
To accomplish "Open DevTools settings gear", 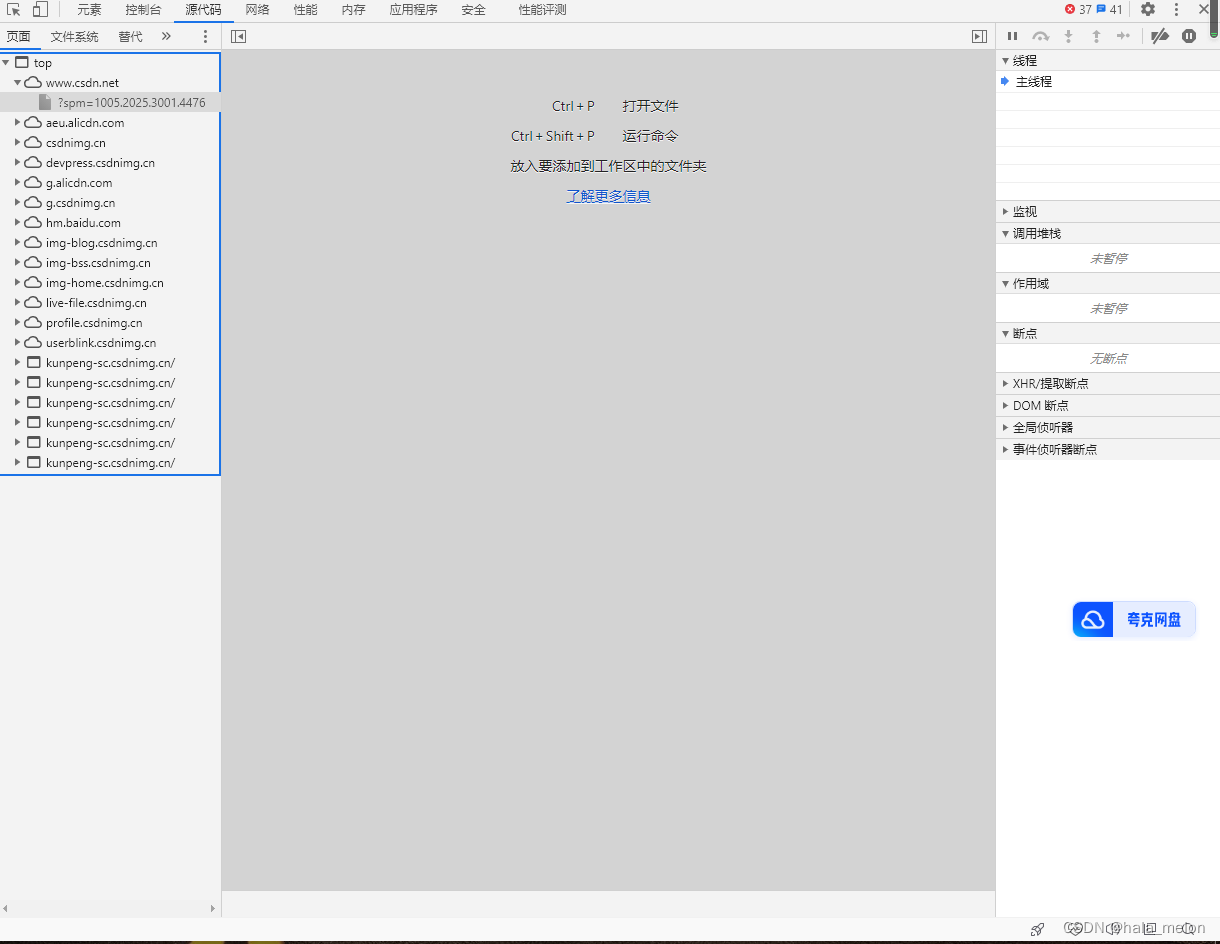I will point(1148,9).
